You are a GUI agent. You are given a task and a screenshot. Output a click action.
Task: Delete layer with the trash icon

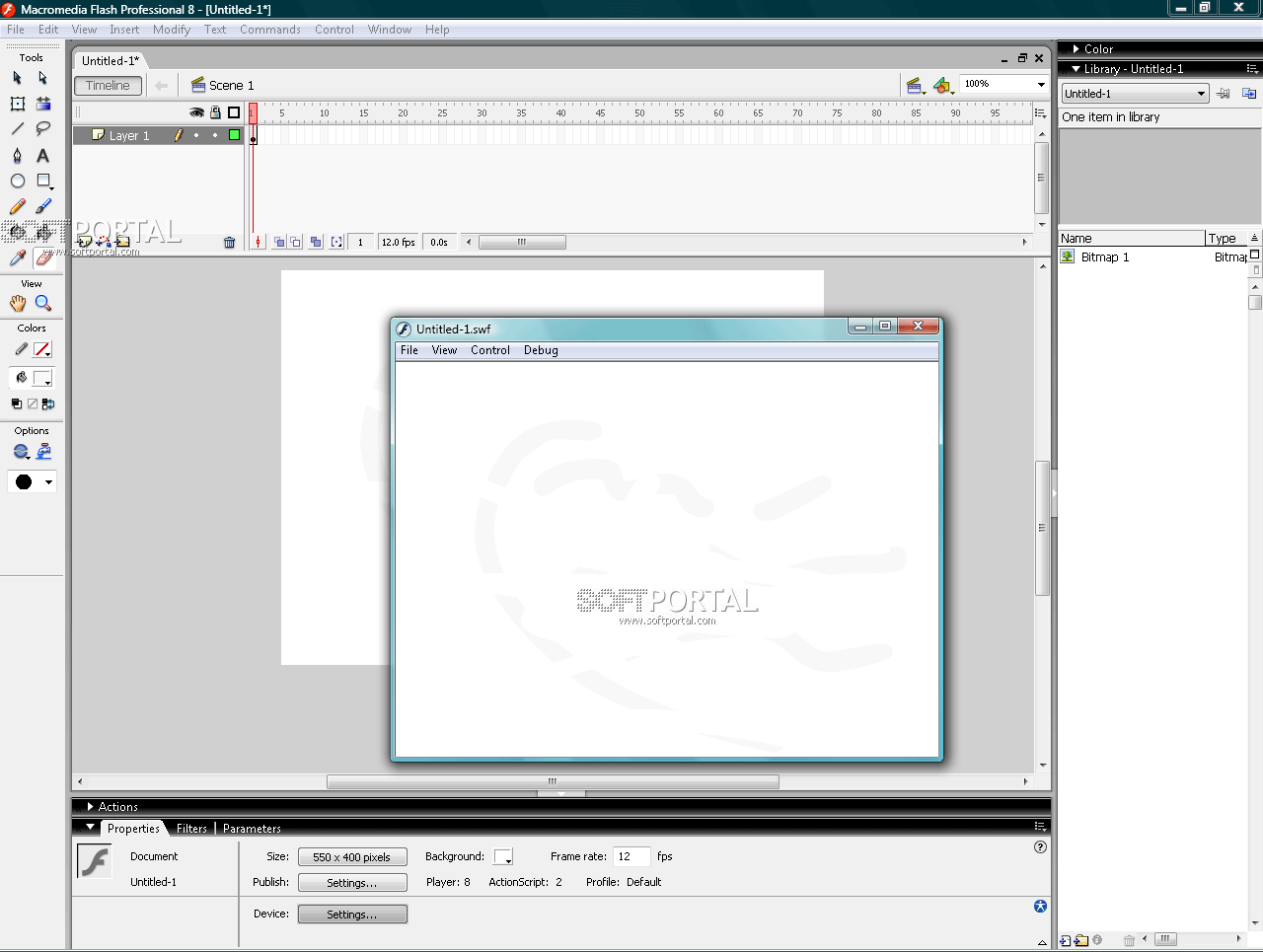point(230,242)
